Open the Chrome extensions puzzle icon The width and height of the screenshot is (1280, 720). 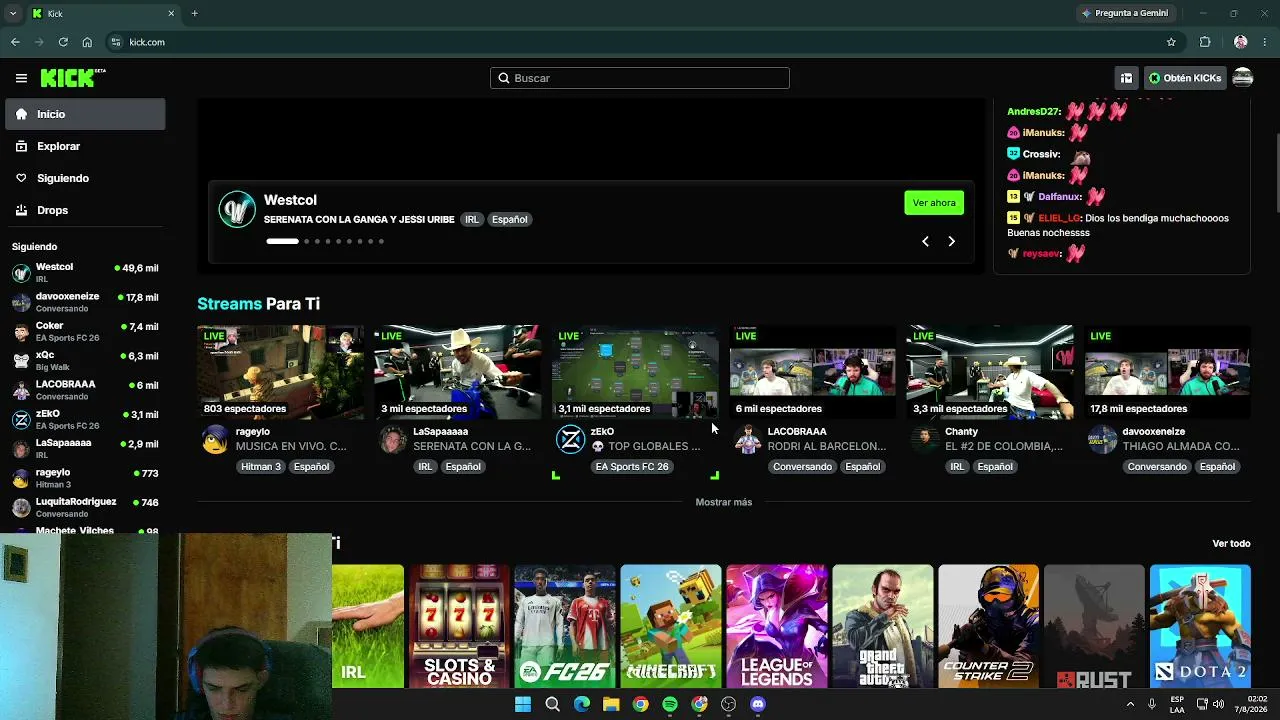[1205, 42]
